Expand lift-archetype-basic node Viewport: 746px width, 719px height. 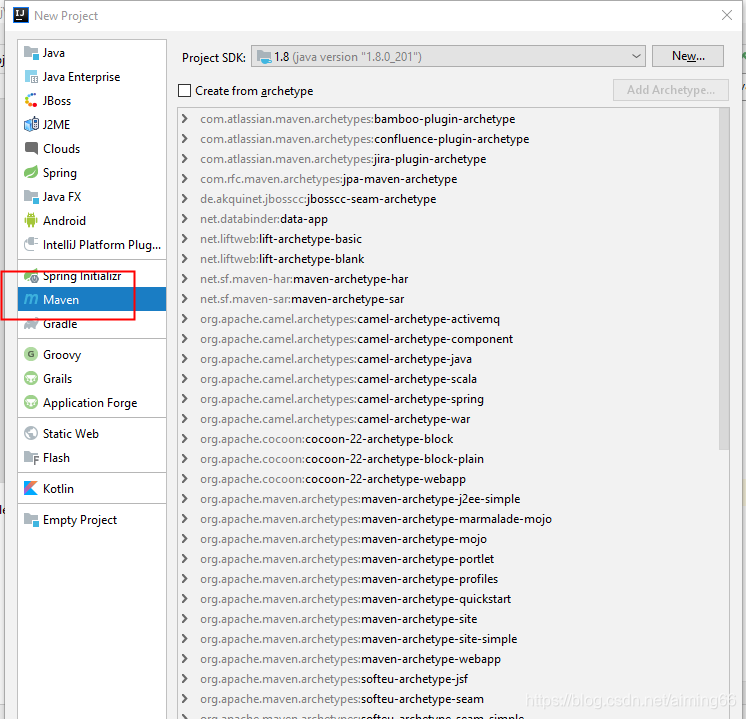coord(185,239)
